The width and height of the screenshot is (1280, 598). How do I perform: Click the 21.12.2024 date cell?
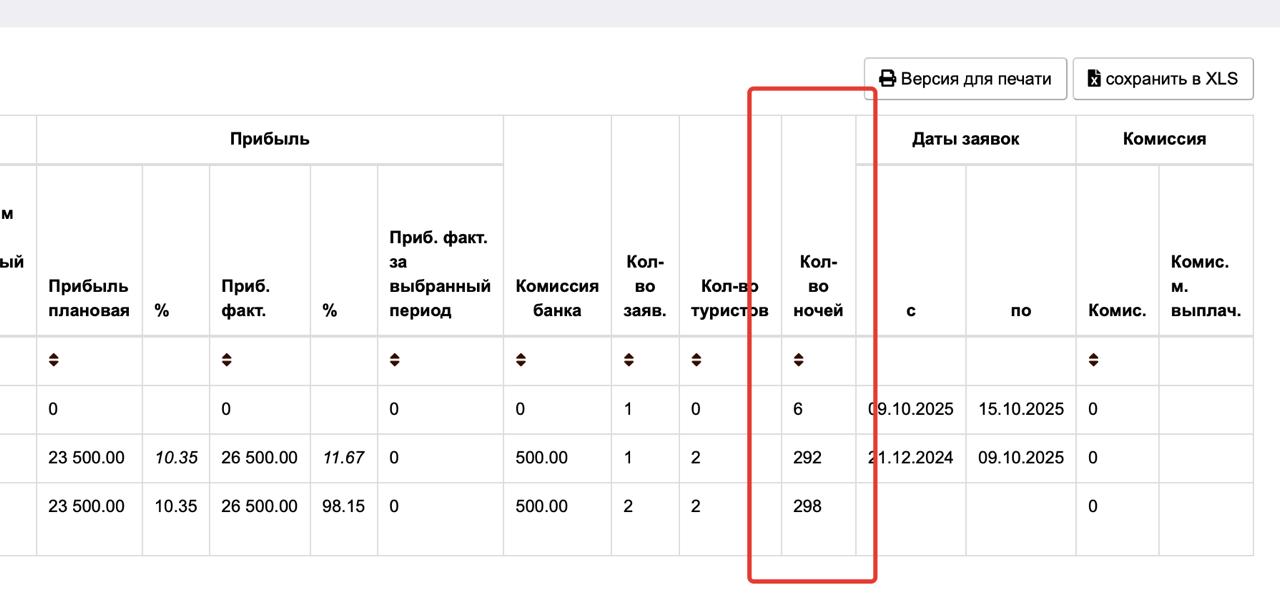912,458
